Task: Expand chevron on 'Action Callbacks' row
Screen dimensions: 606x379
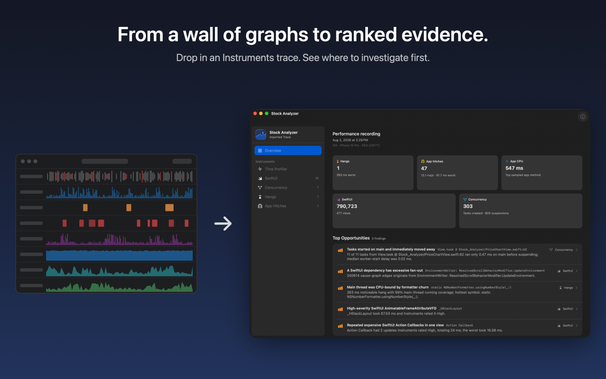Action: pos(577,326)
